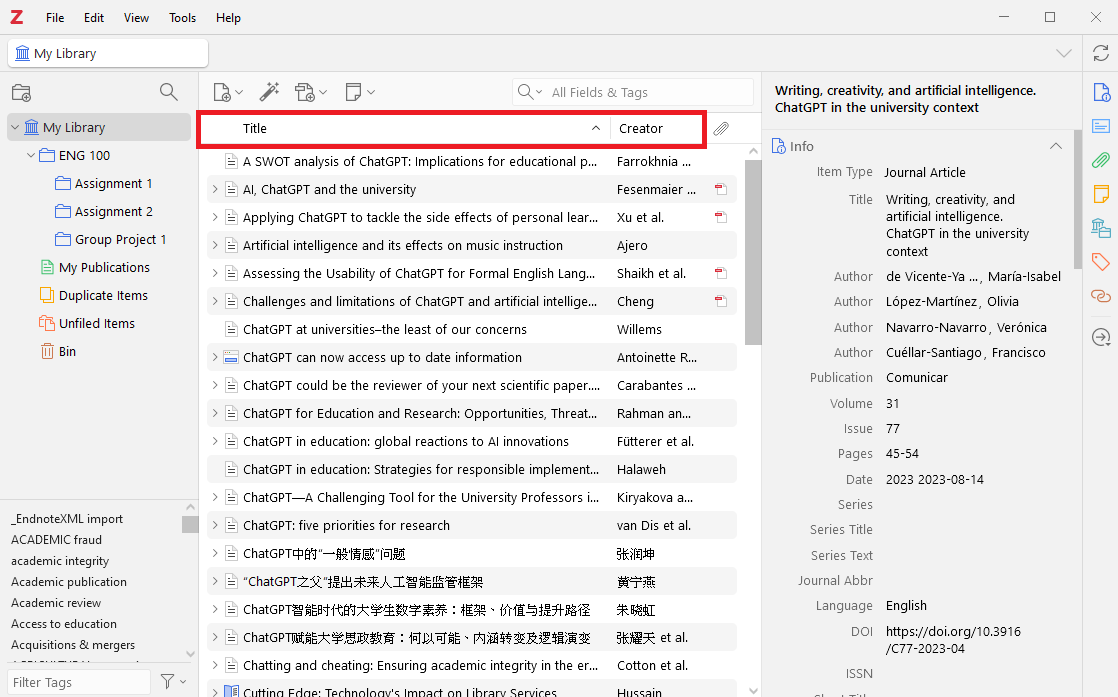Open the tag filter options dropdown
Viewport: 1118px width, 697px height.
tap(173, 682)
